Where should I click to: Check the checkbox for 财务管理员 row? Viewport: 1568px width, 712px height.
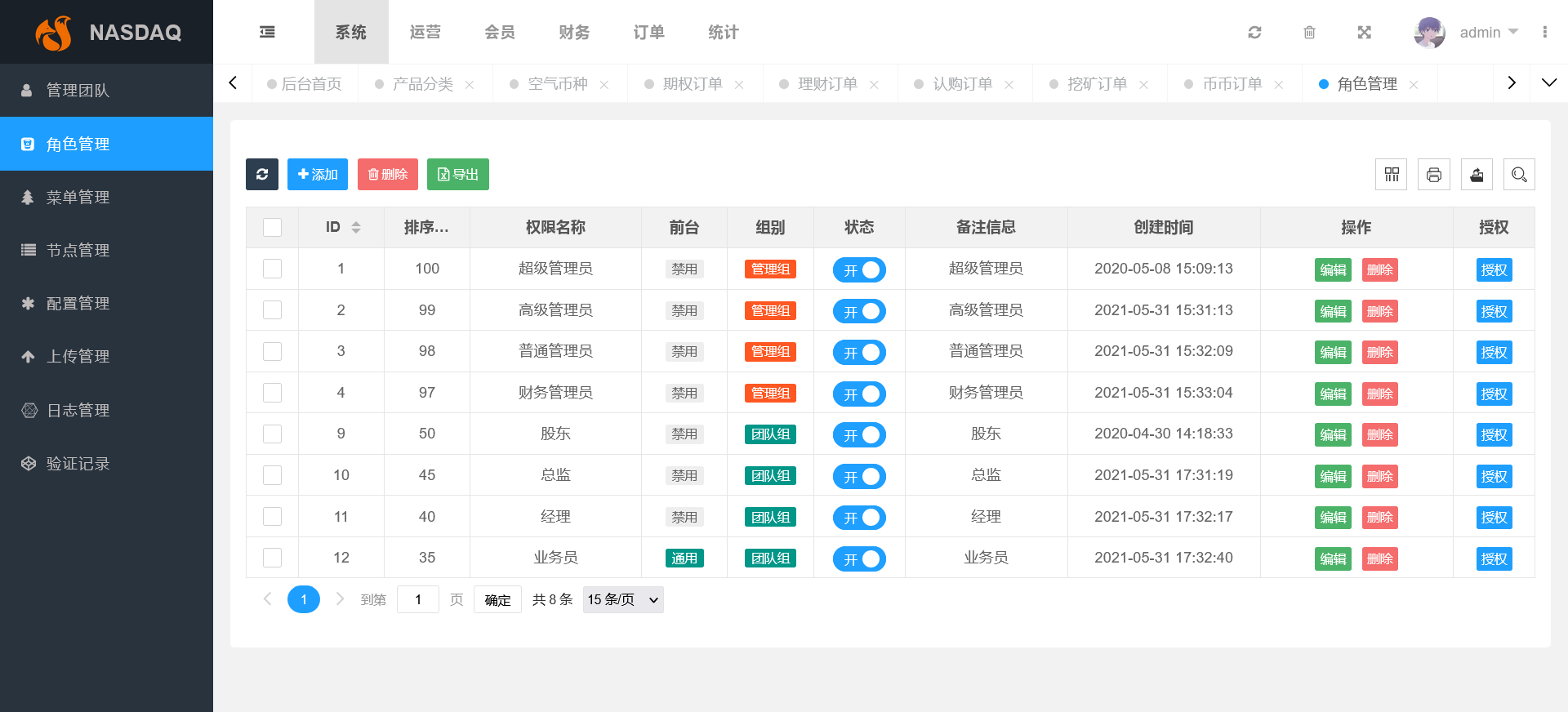coord(273,393)
